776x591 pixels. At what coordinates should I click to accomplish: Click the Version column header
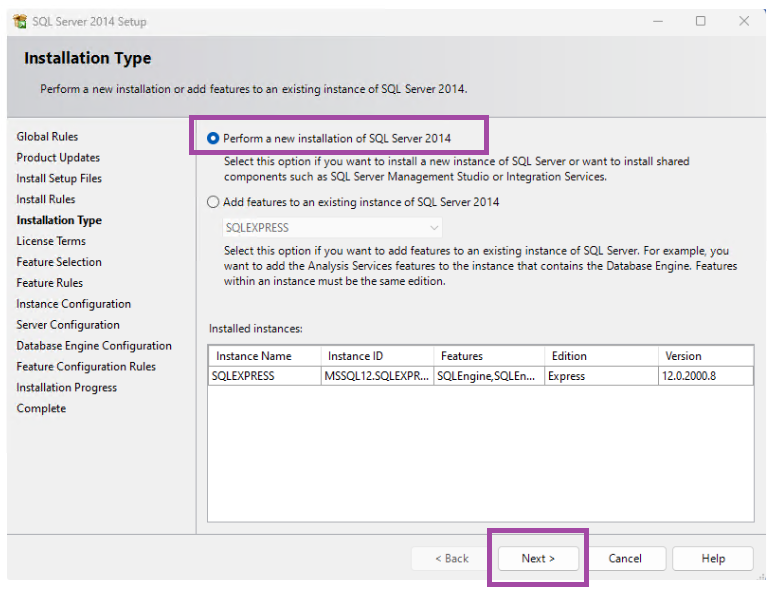706,356
